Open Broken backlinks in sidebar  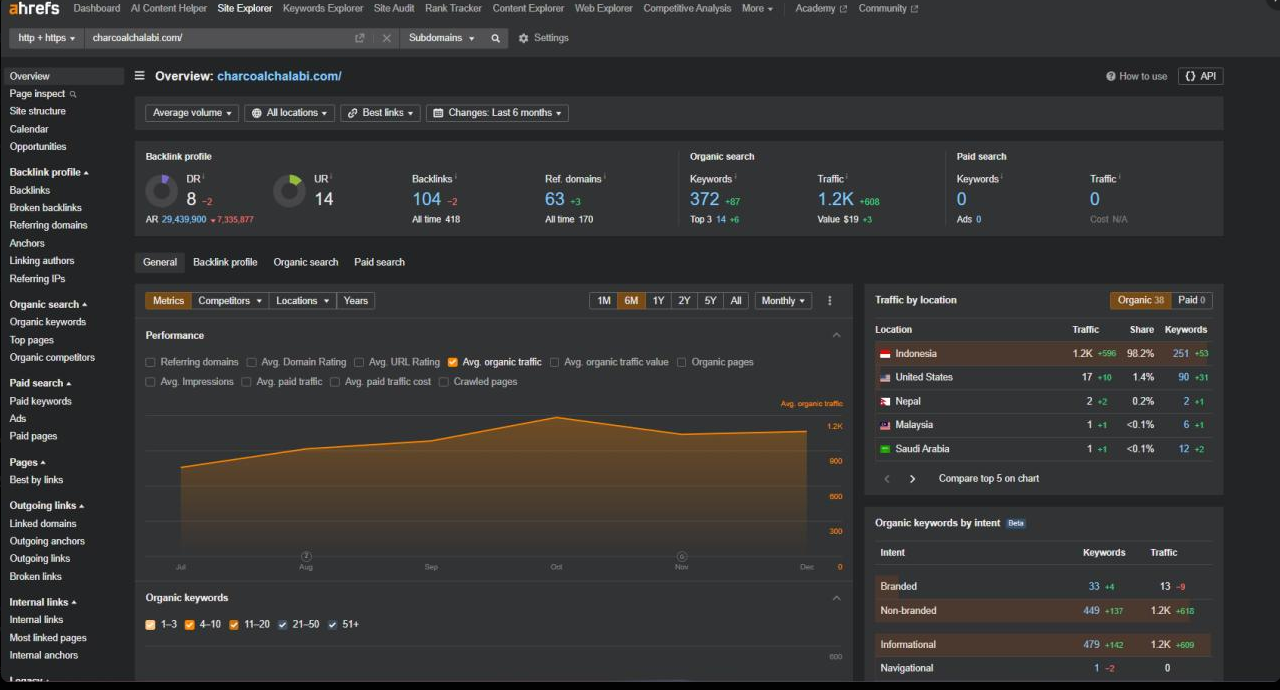pos(46,208)
